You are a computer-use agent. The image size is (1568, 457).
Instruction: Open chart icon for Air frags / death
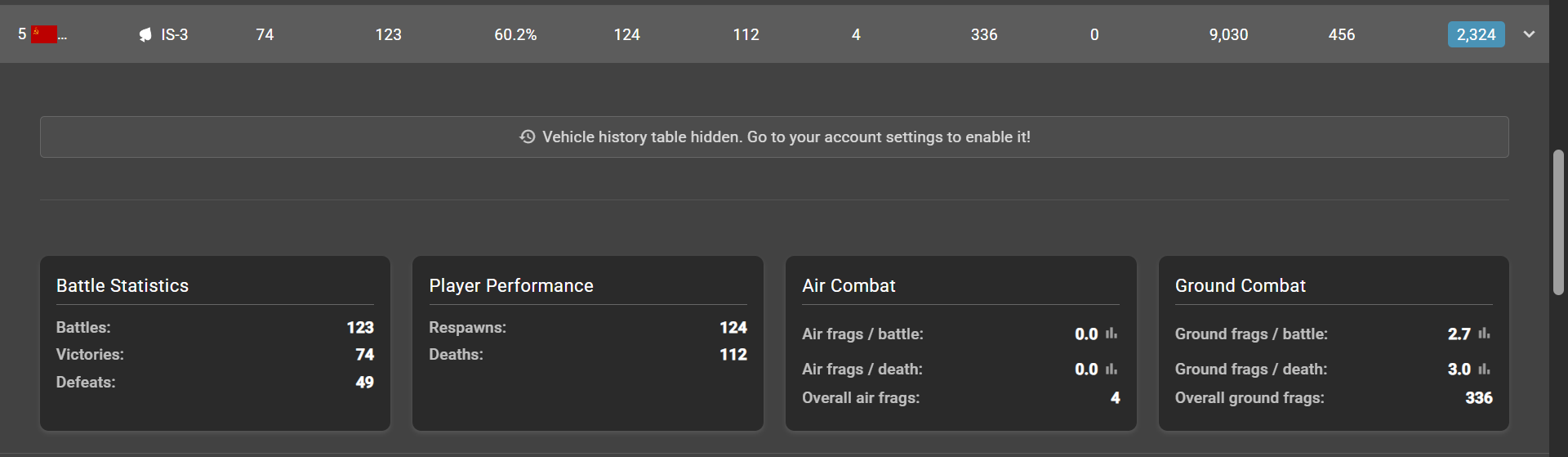pos(1111,369)
